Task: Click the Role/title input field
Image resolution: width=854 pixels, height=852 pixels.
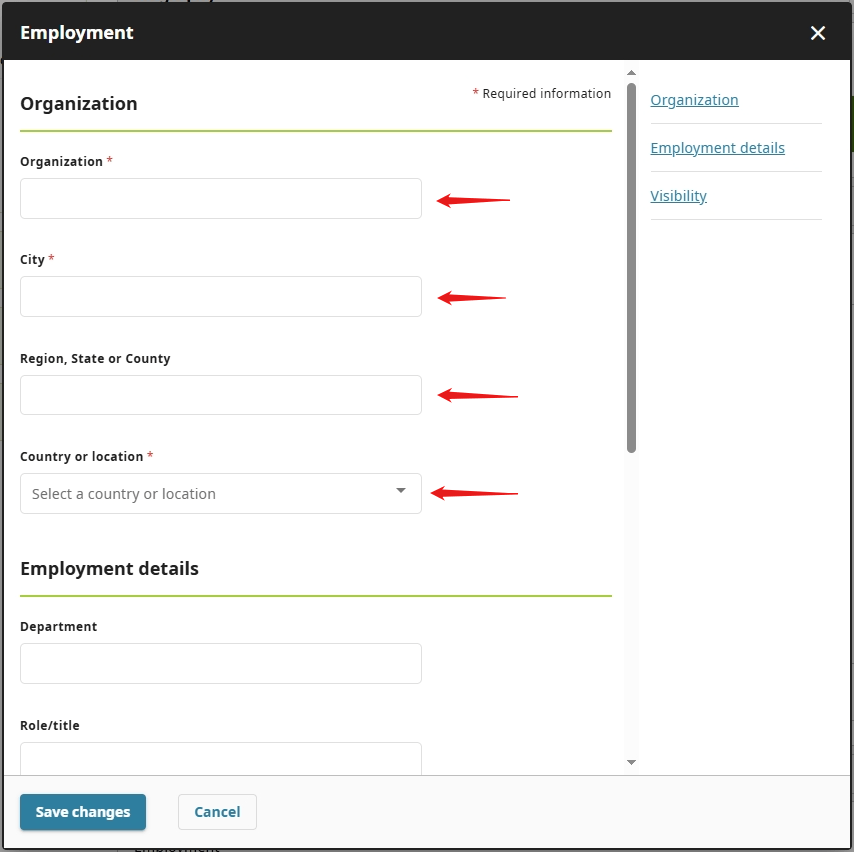Action: (x=221, y=758)
